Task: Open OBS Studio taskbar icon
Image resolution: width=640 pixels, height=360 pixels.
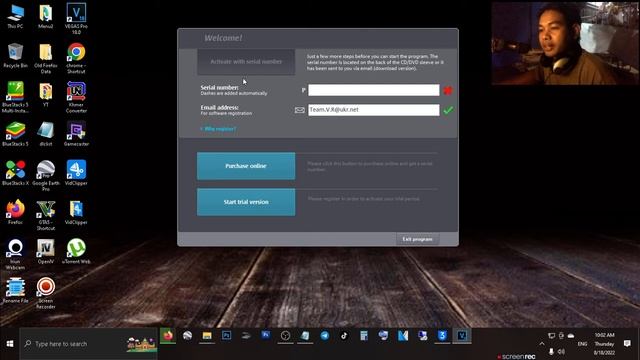Action: pyautogui.click(x=285, y=336)
